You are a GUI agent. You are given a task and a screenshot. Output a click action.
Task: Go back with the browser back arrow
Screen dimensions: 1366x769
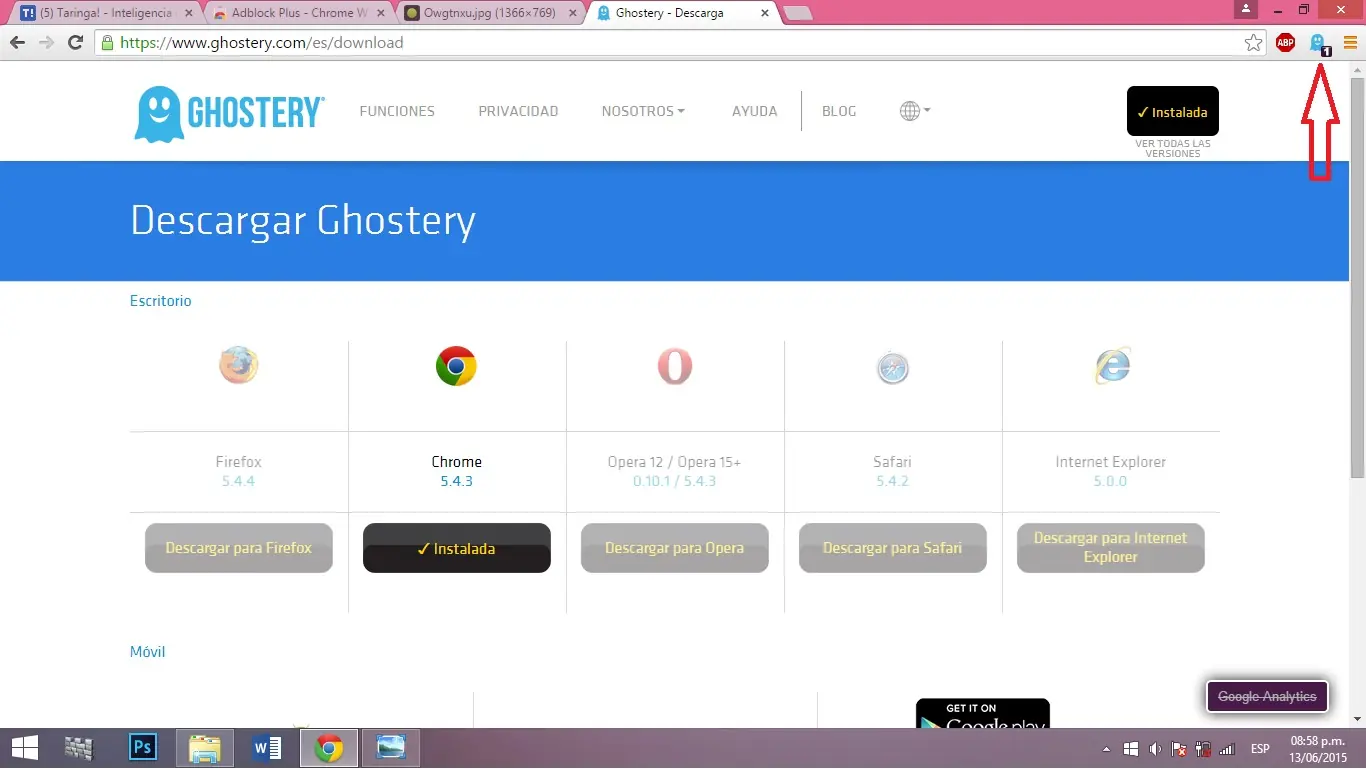pyautogui.click(x=17, y=43)
